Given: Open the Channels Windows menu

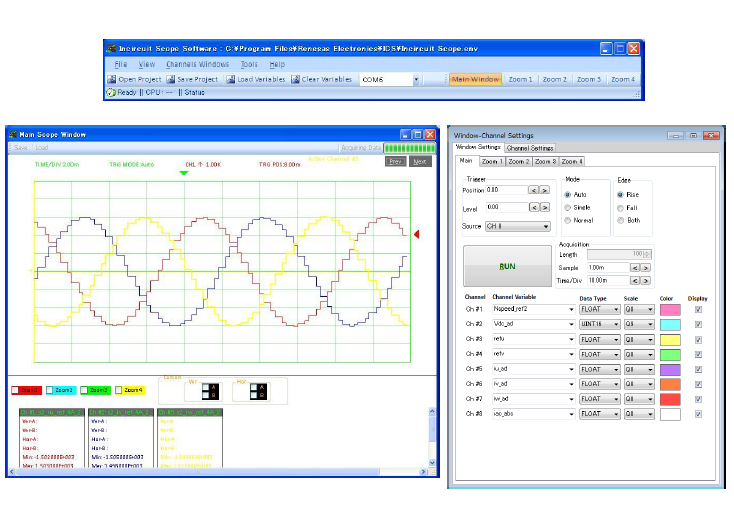Looking at the screenshot, I should (197, 64).
